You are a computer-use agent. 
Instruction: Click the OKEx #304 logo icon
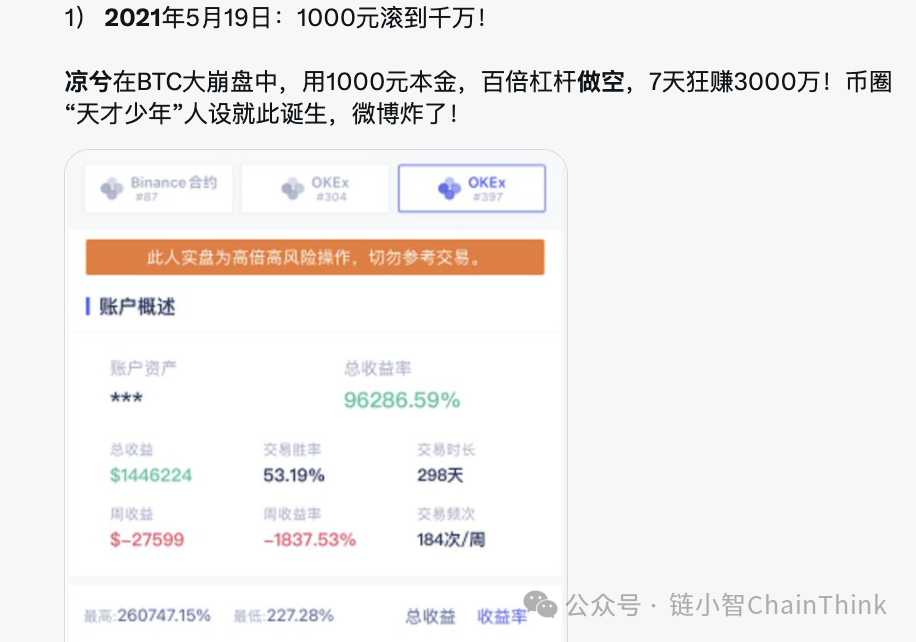coord(292,188)
